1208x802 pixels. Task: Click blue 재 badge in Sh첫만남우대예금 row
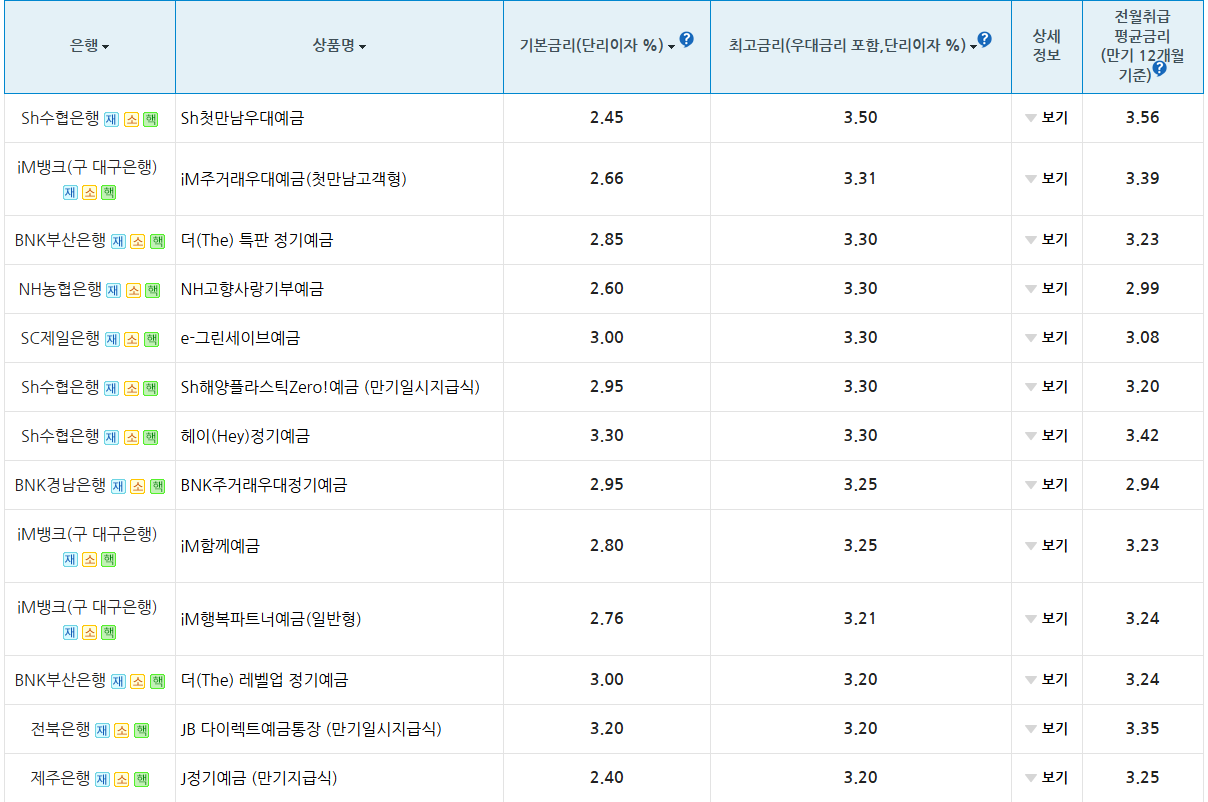[x=112, y=119]
